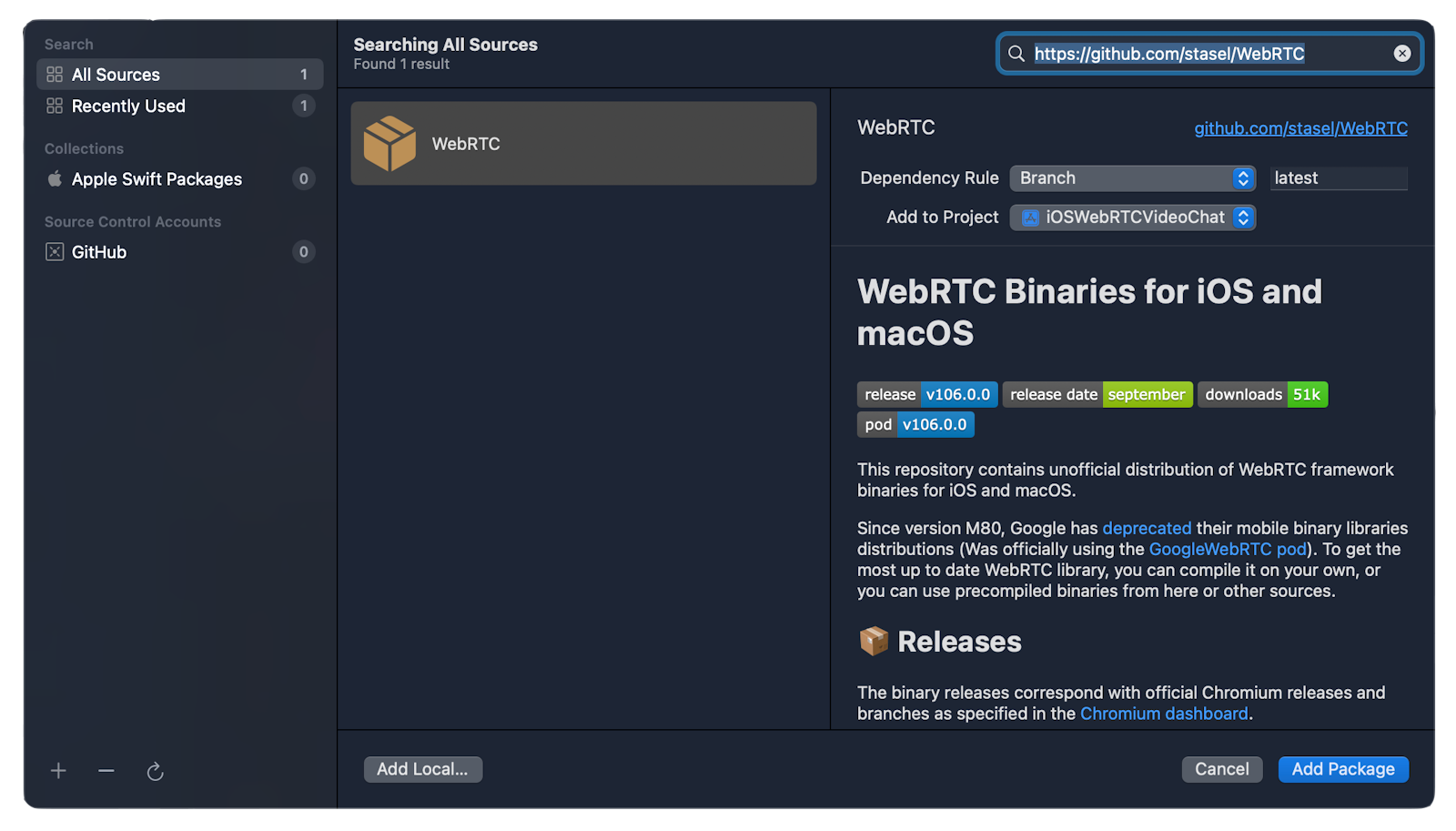Viewport: 1456px width, 831px height.
Task: Select the WebRTC search result row
Action: click(582, 143)
